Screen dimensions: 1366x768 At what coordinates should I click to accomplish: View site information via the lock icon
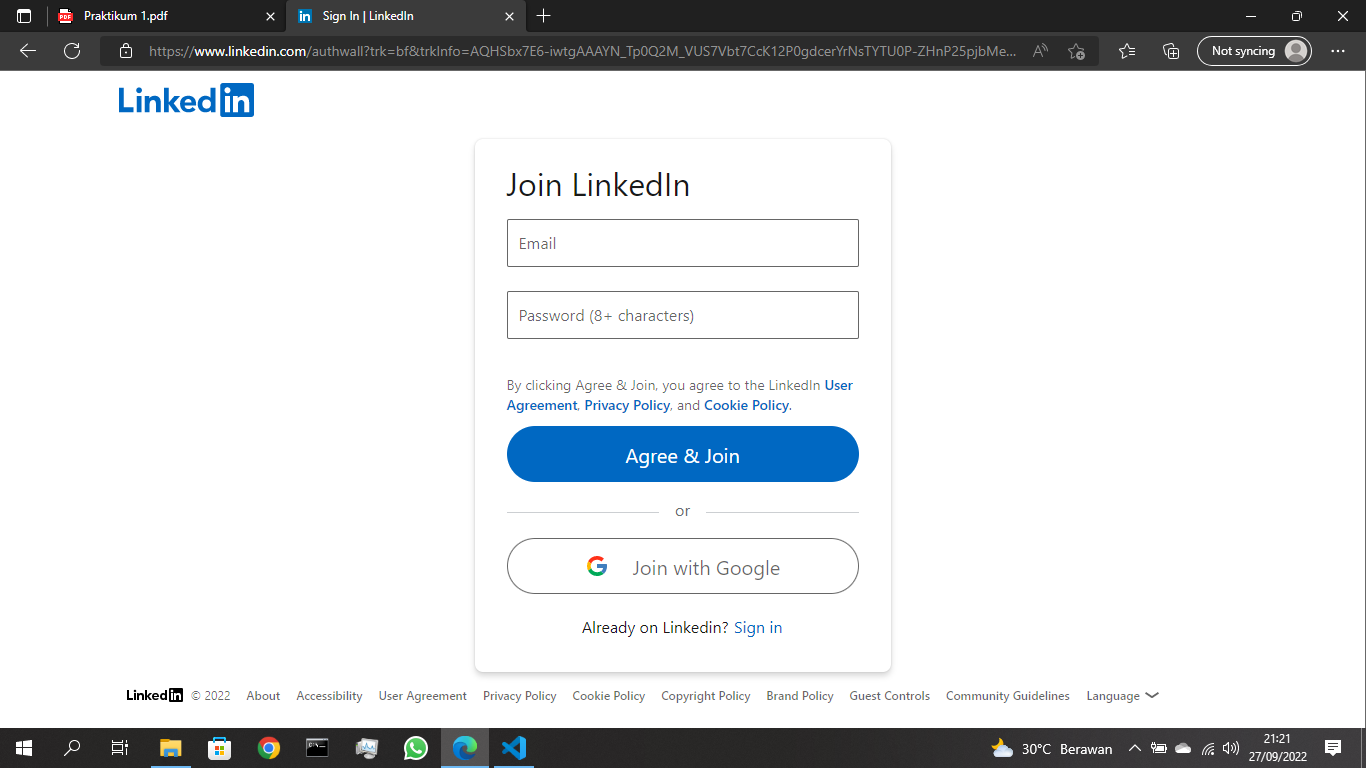tap(125, 51)
